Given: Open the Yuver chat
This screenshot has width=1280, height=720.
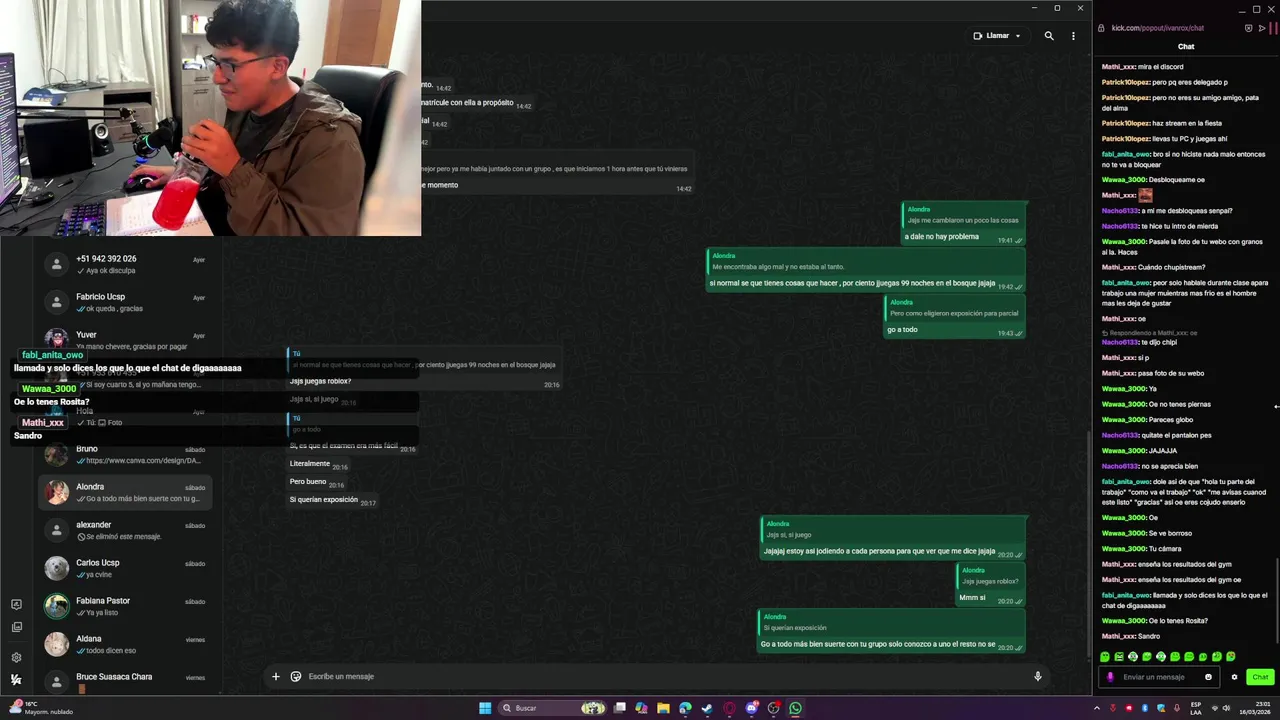Looking at the screenshot, I should 125,340.
